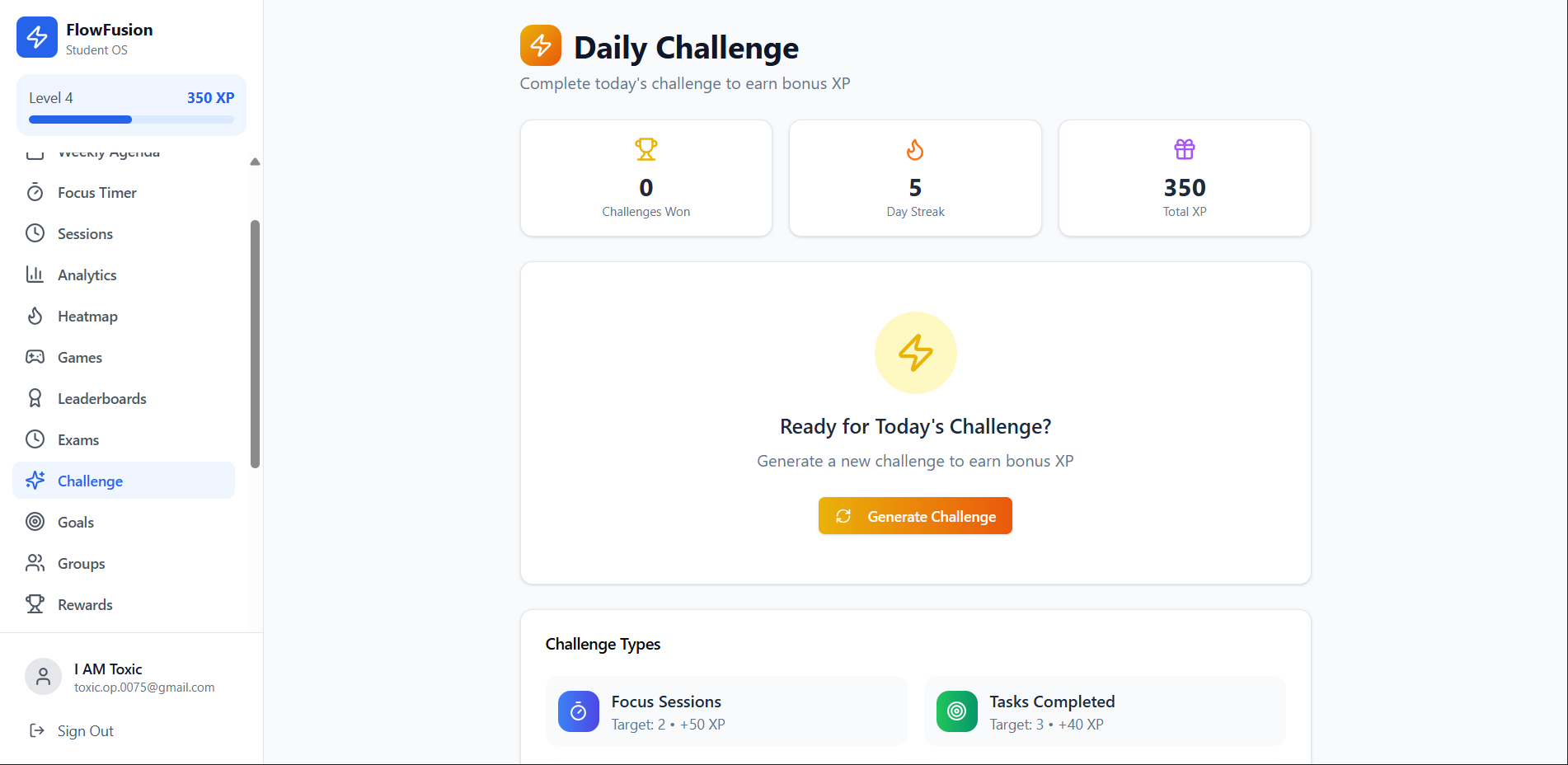Select the Challenge sidebar item
Viewport: 1568px width, 765px height.
pyautogui.click(x=124, y=481)
